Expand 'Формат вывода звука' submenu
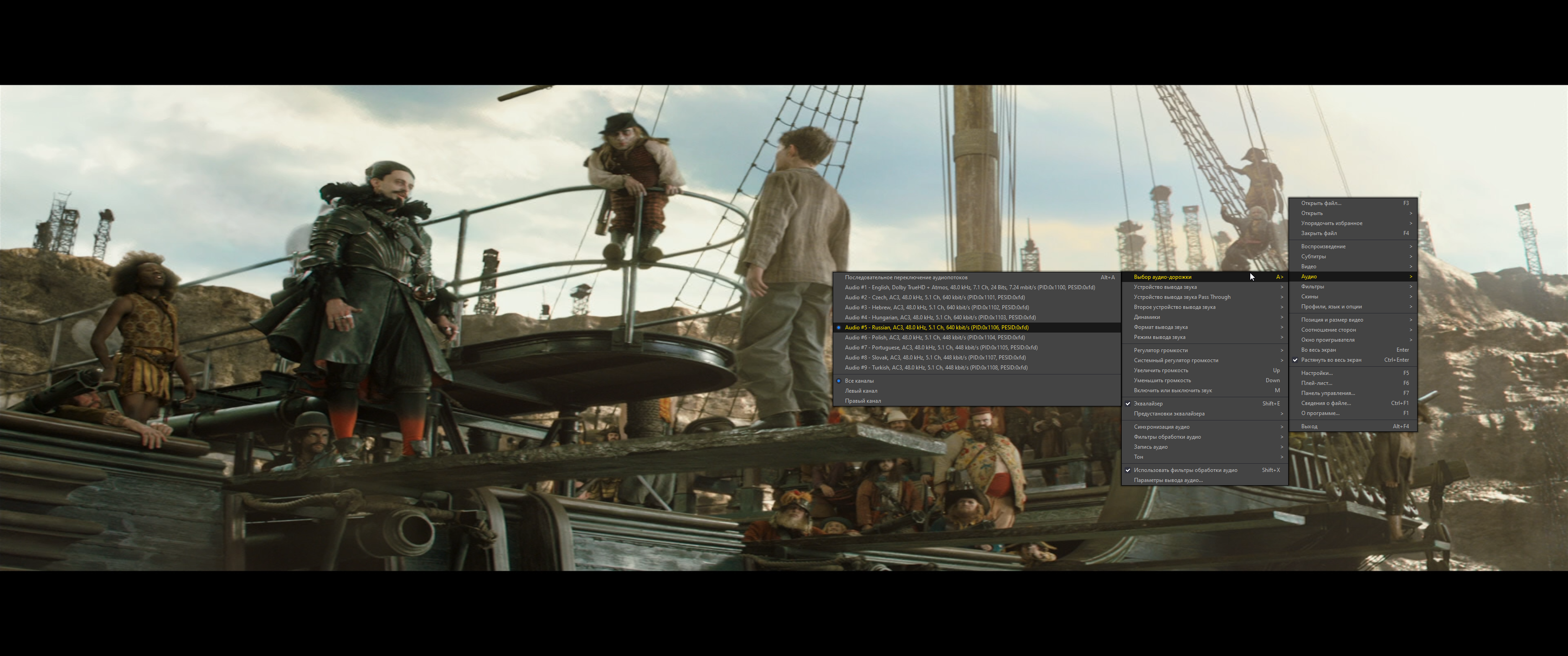The height and width of the screenshot is (656, 1568). pos(1205,328)
